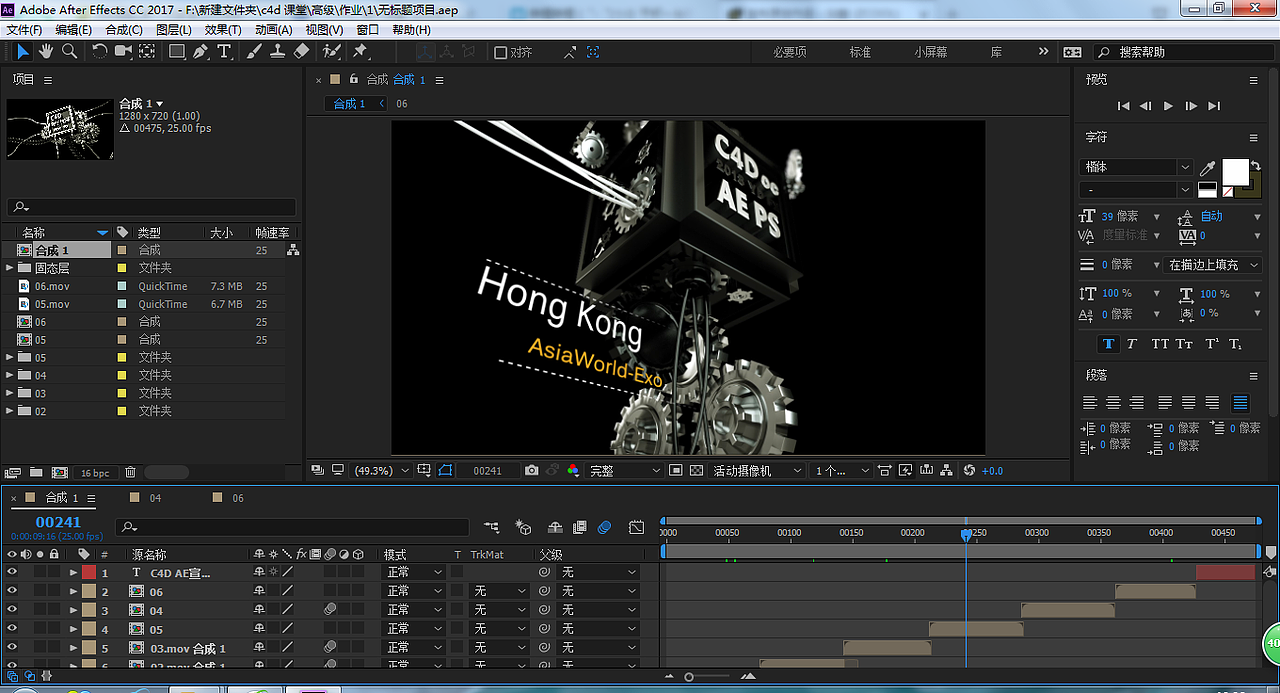This screenshot has width=1280, height=693.
Task: Toggle all caps TT button
Action: pyautogui.click(x=1160, y=344)
